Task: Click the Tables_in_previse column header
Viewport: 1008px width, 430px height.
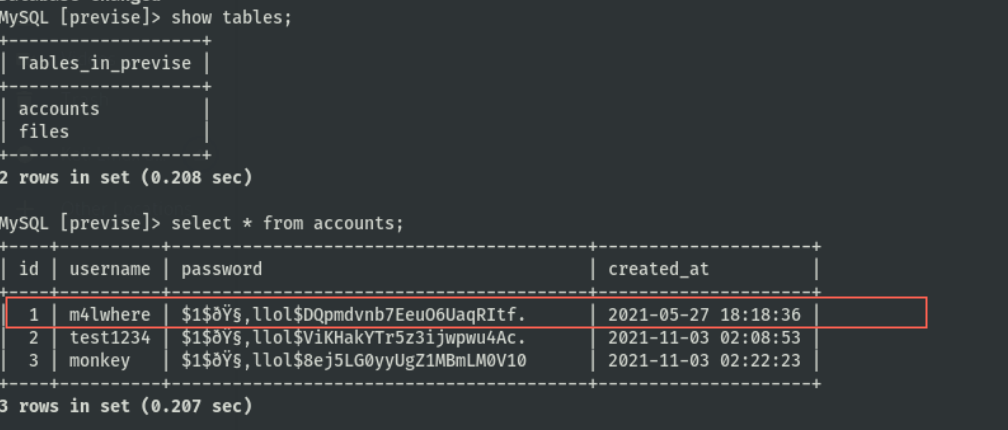Action: (105, 63)
